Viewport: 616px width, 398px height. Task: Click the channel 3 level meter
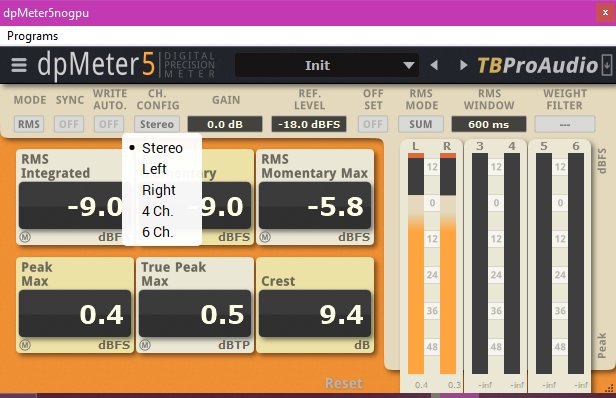[x=480, y=263]
